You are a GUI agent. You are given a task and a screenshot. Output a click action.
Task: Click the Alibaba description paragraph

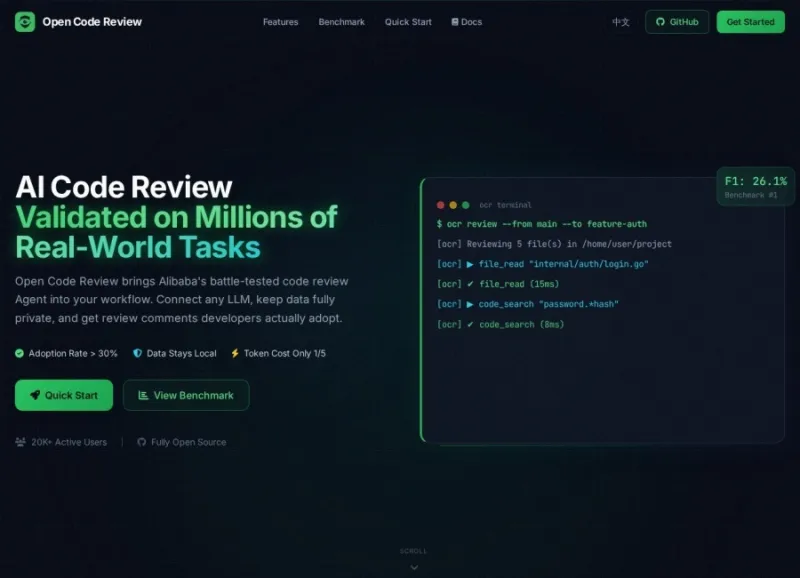(x=182, y=299)
